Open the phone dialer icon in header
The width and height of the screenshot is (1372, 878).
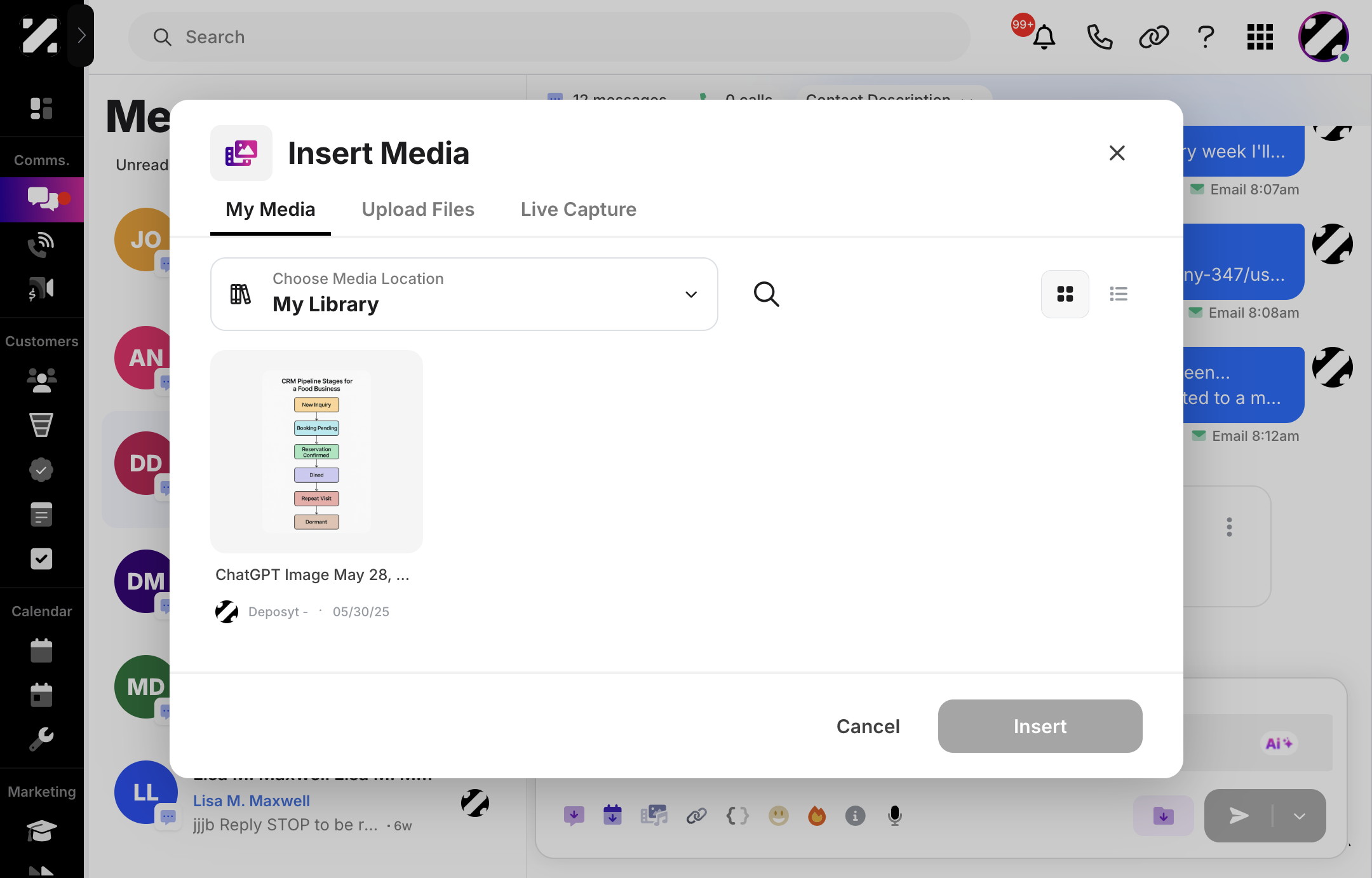[1100, 37]
